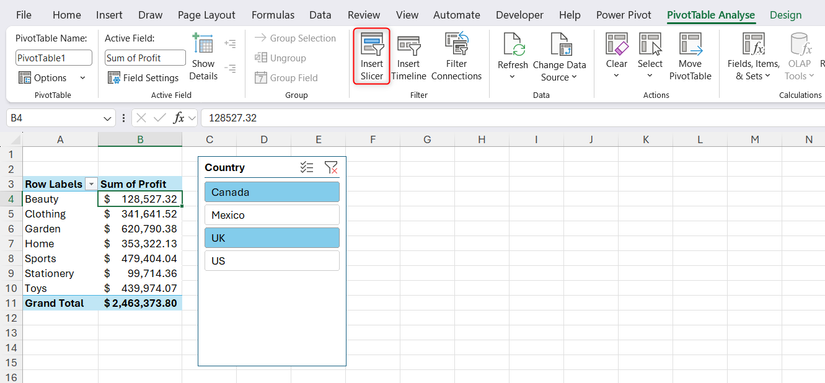Click the Active Field input box

(x=145, y=58)
